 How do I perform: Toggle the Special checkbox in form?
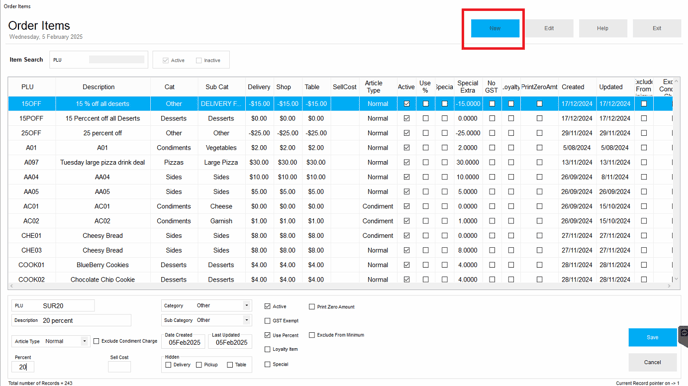pos(267,364)
